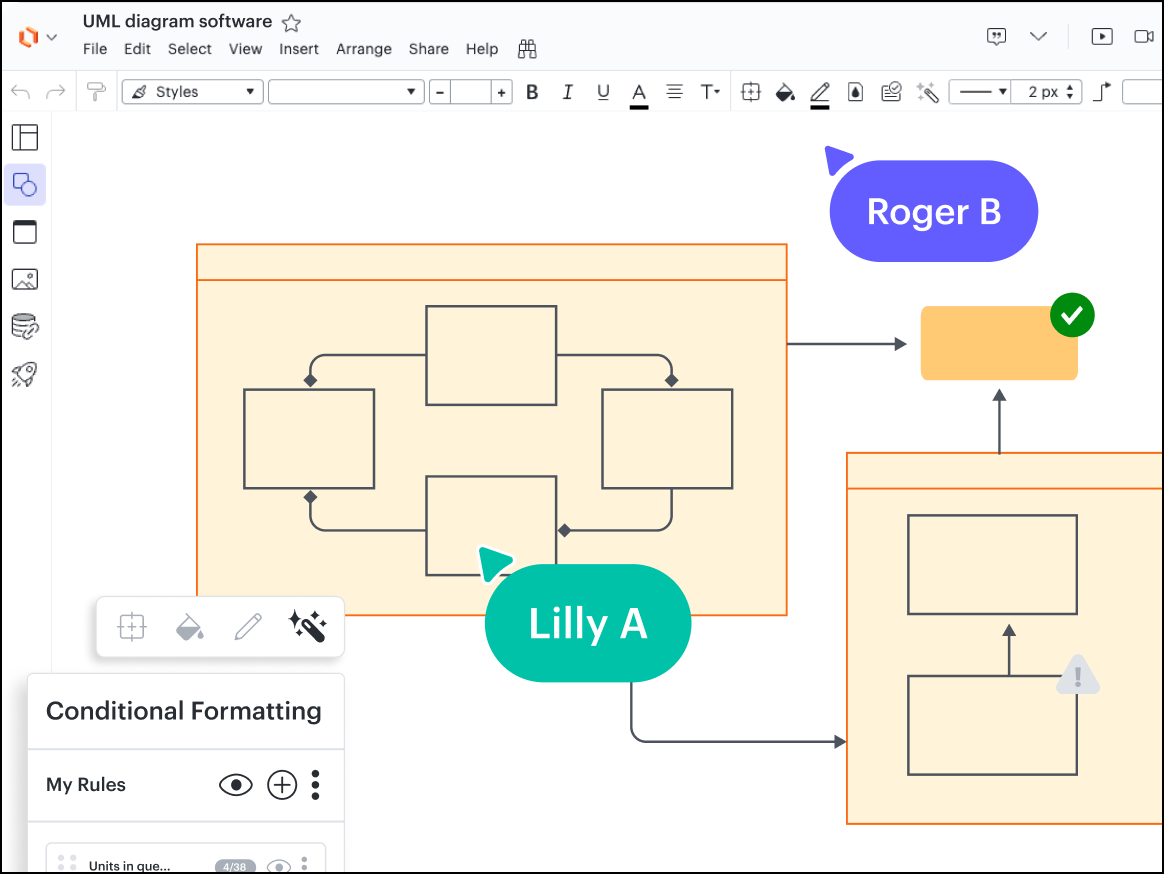Select the Roger B collaborator label
The width and height of the screenshot is (1164, 874).
pos(934,212)
